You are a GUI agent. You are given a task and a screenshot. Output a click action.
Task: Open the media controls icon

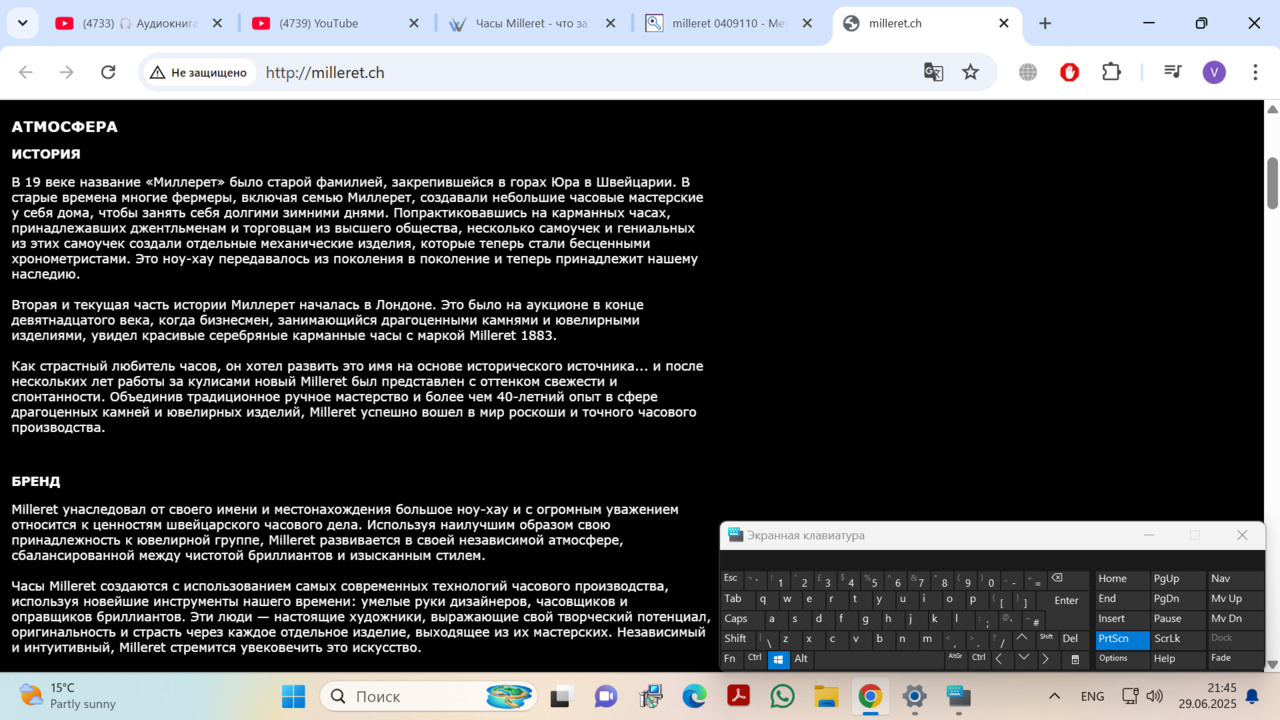[x=1173, y=72]
